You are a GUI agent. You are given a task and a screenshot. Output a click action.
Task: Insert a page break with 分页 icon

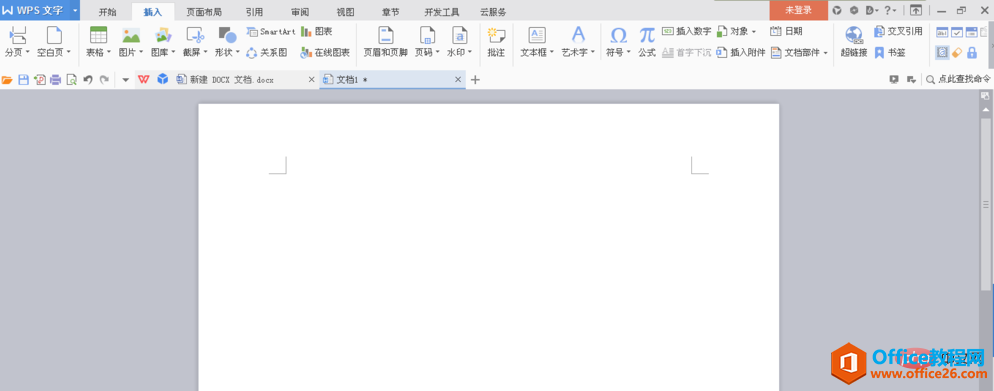[x=17, y=35]
